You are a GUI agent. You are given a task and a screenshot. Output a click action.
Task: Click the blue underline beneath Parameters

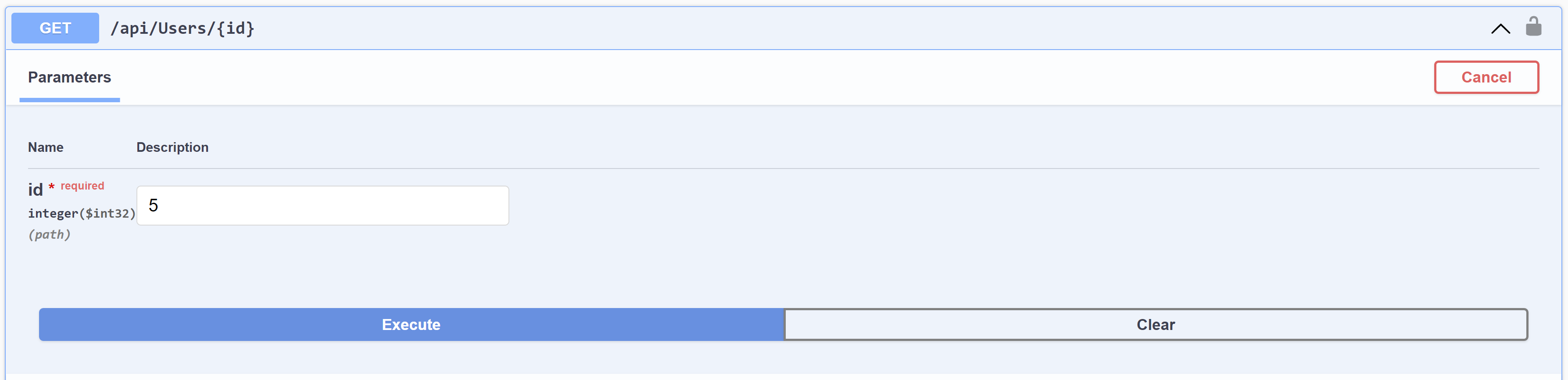(69, 99)
